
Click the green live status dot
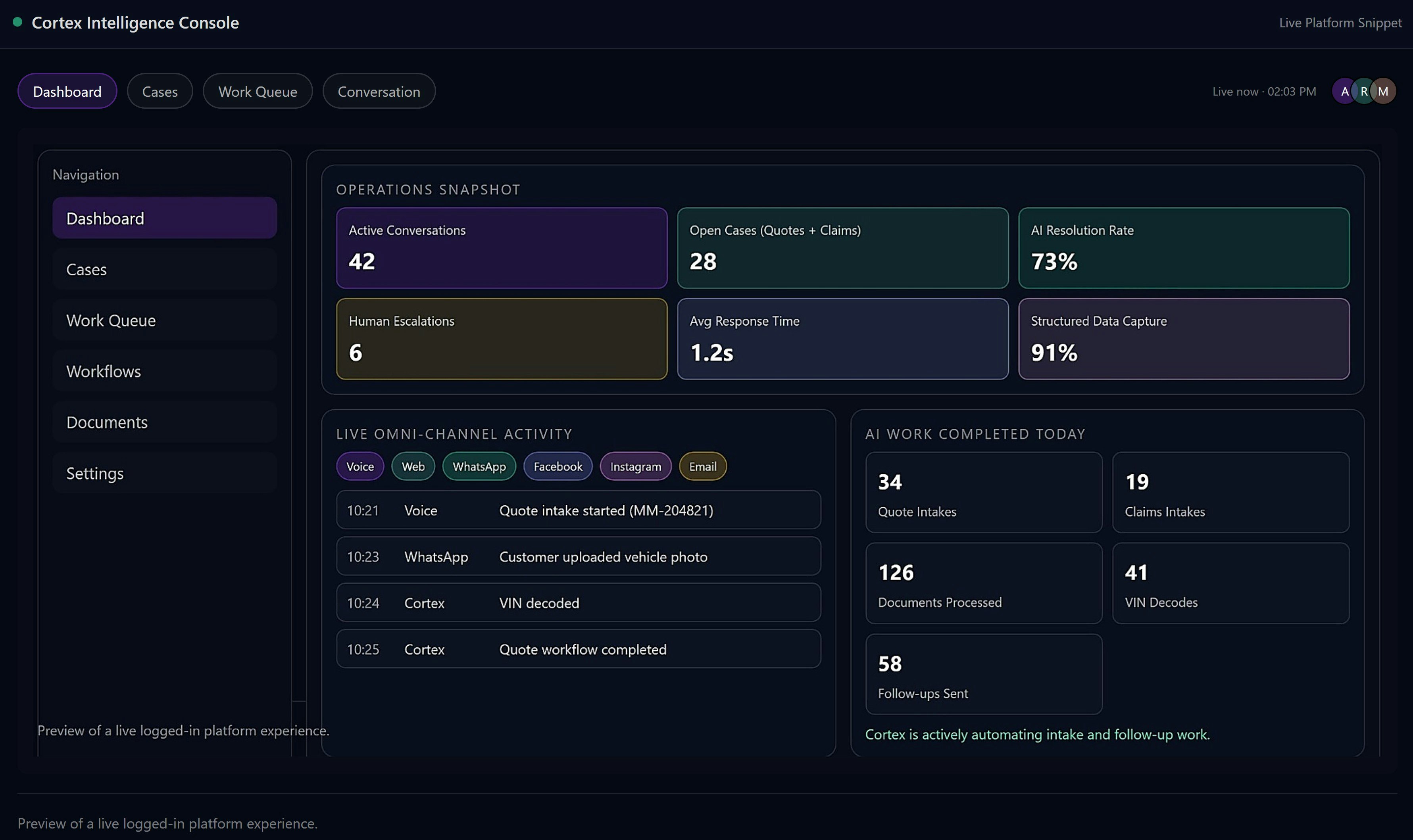tap(17, 21)
